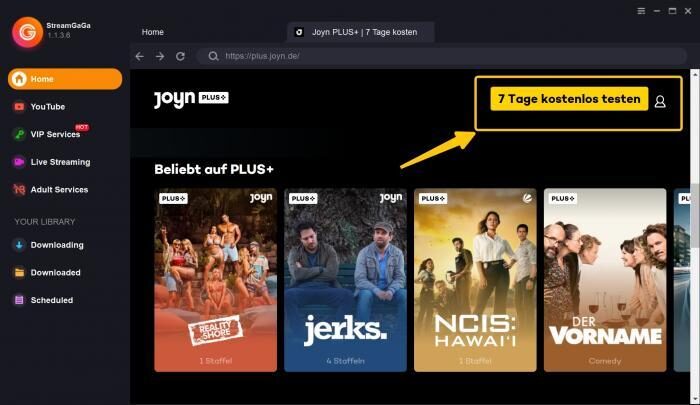Click 'YOUR LIBRARY' heading
The image size is (700, 405).
(x=45, y=222)
